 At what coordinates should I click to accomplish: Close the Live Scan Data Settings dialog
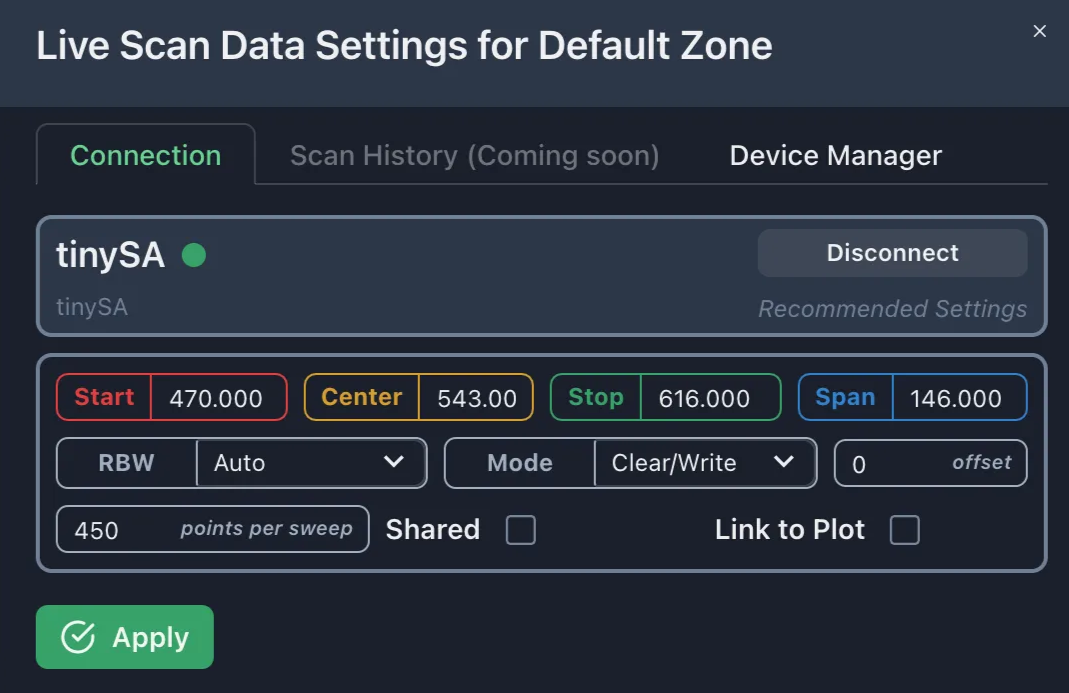1039,31
